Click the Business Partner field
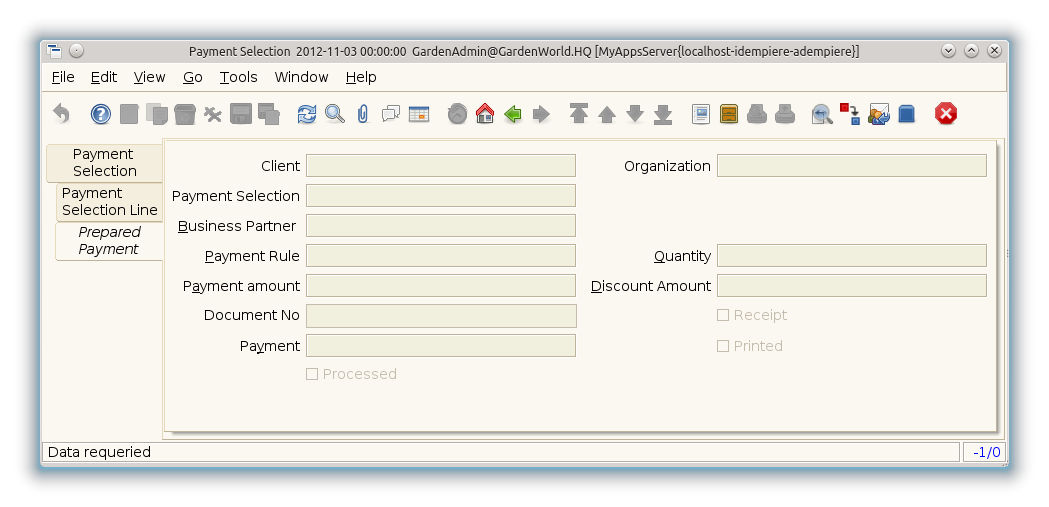 (x=440, y=226)
